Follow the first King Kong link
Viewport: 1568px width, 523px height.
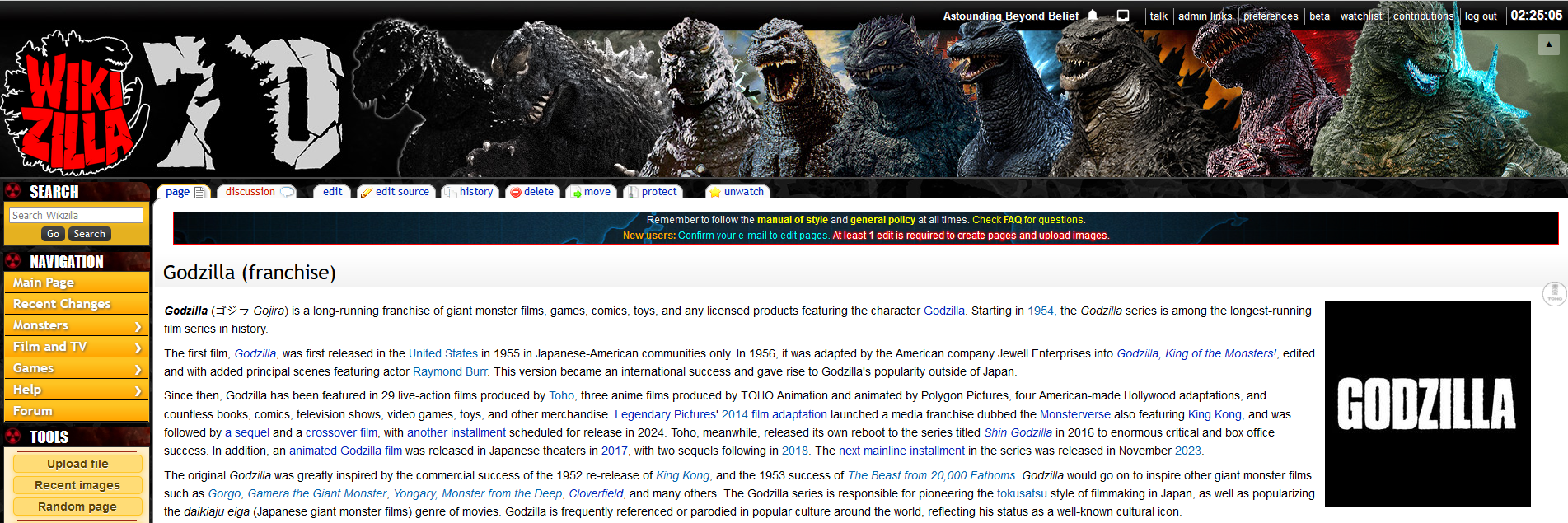(1215, 414)
